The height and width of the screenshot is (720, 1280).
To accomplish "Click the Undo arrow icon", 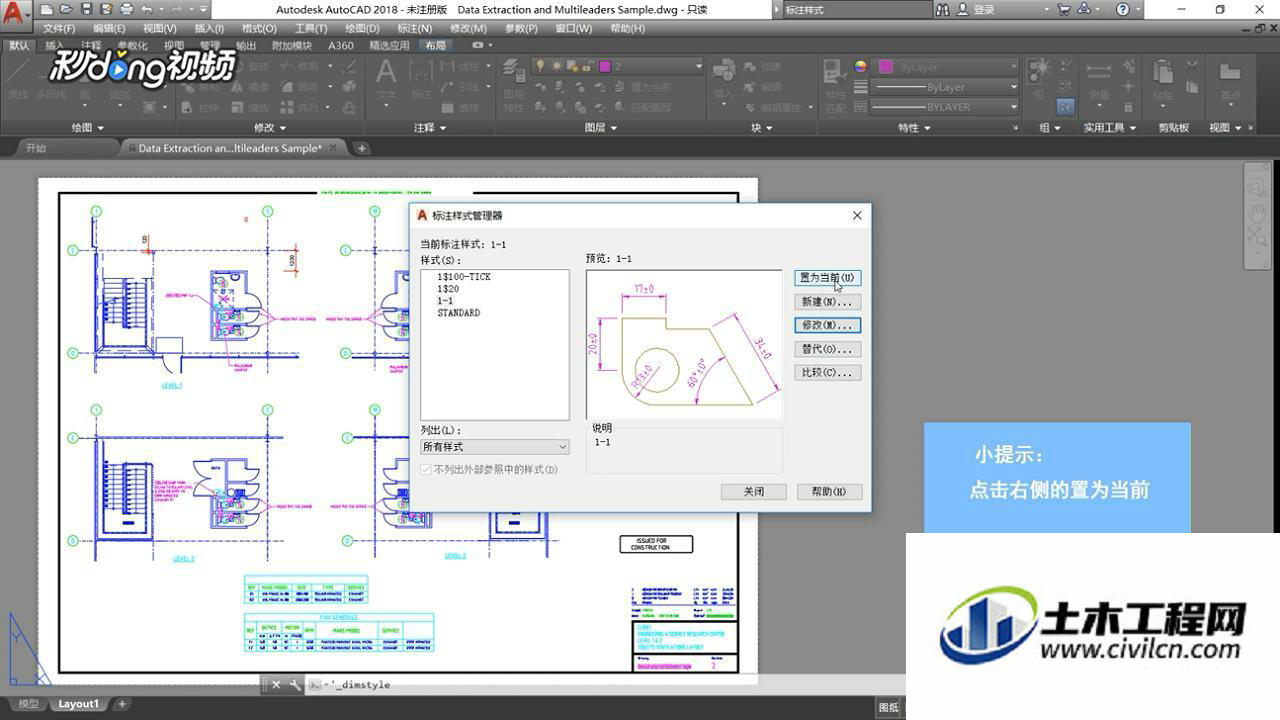I will coord(147,9).
